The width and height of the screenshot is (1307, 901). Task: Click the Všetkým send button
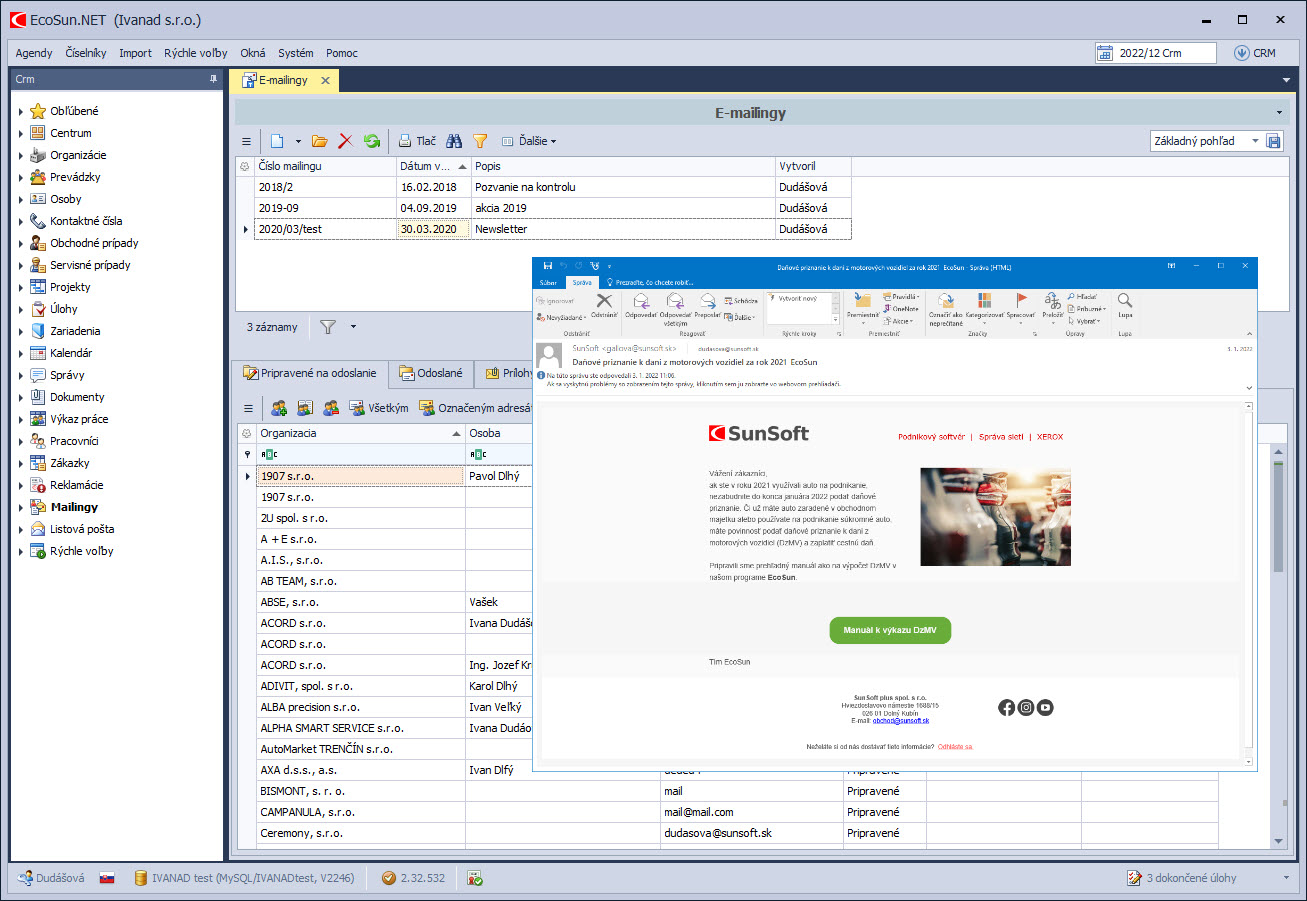click(378, 408)
